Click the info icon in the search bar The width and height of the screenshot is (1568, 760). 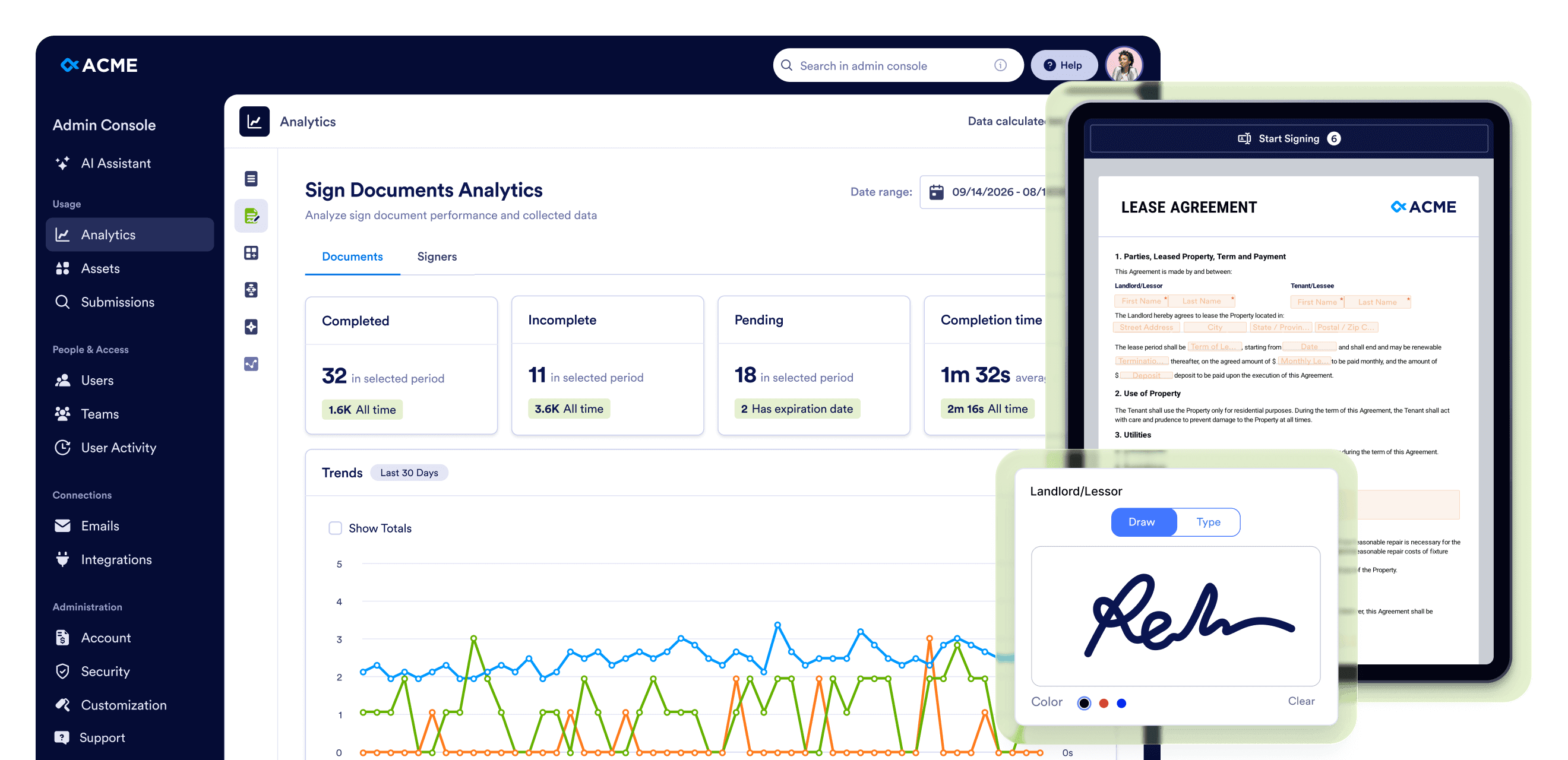(1000, 65)
